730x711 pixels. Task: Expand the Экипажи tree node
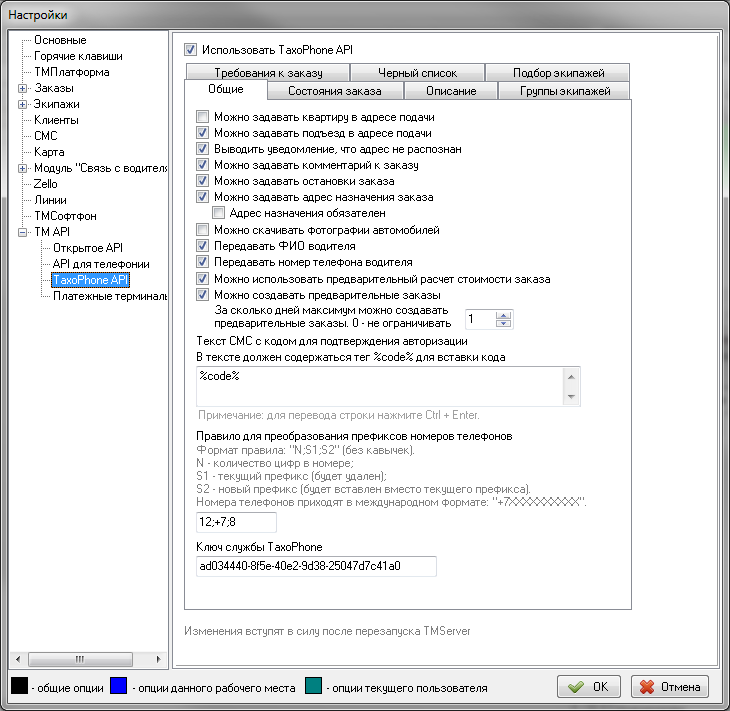(x=23, y=105)
